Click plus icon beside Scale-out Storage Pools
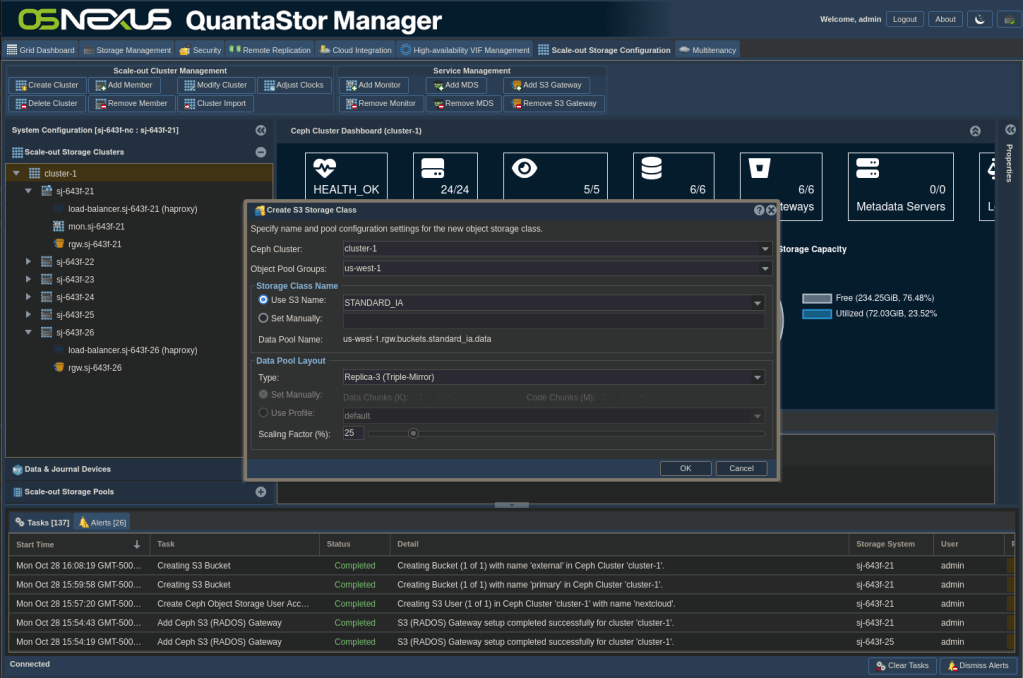This screenshot has height=678, width=1023. point(261,492)
